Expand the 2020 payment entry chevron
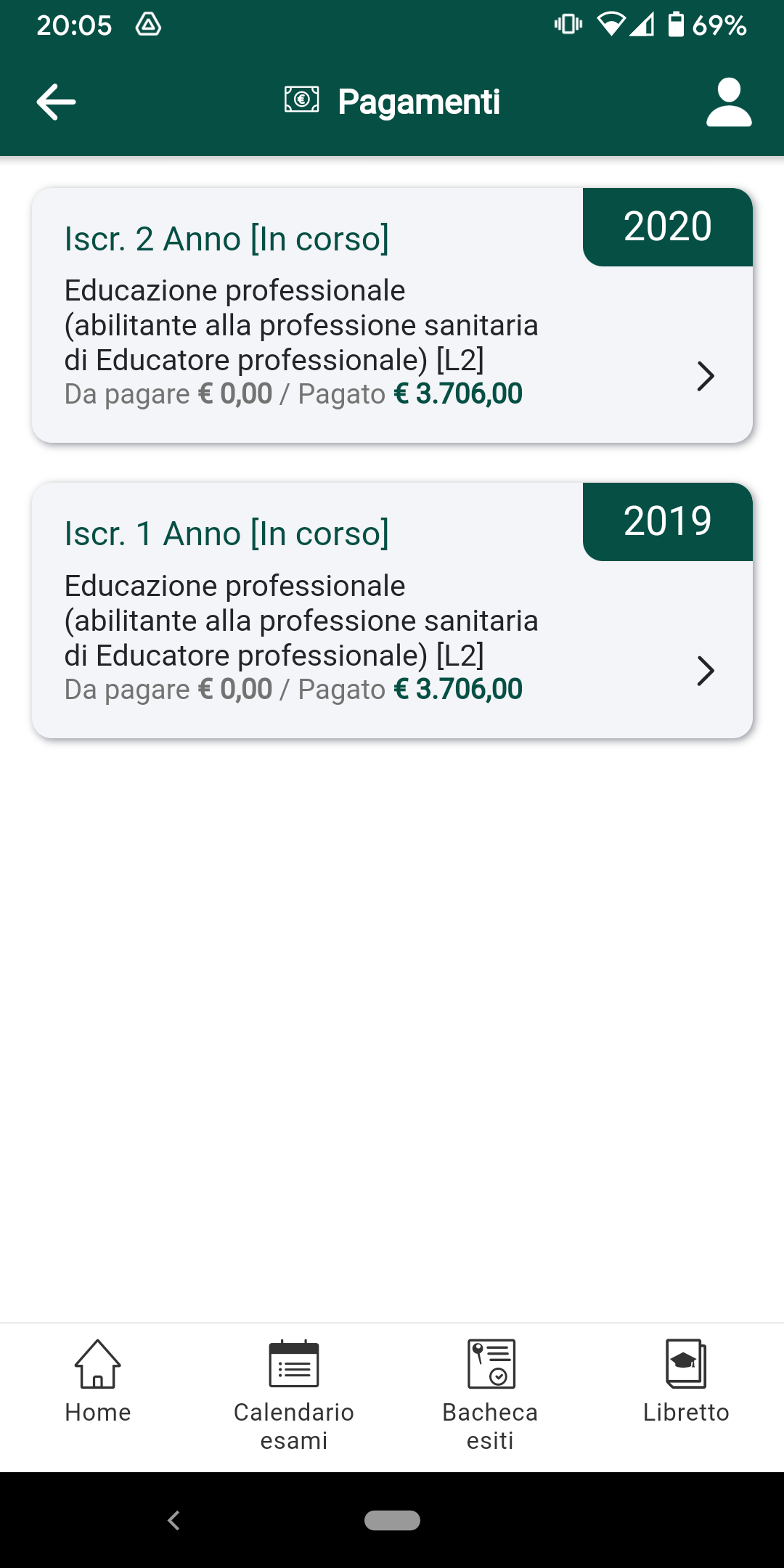 pyautogui.click(x=706, y=376)
